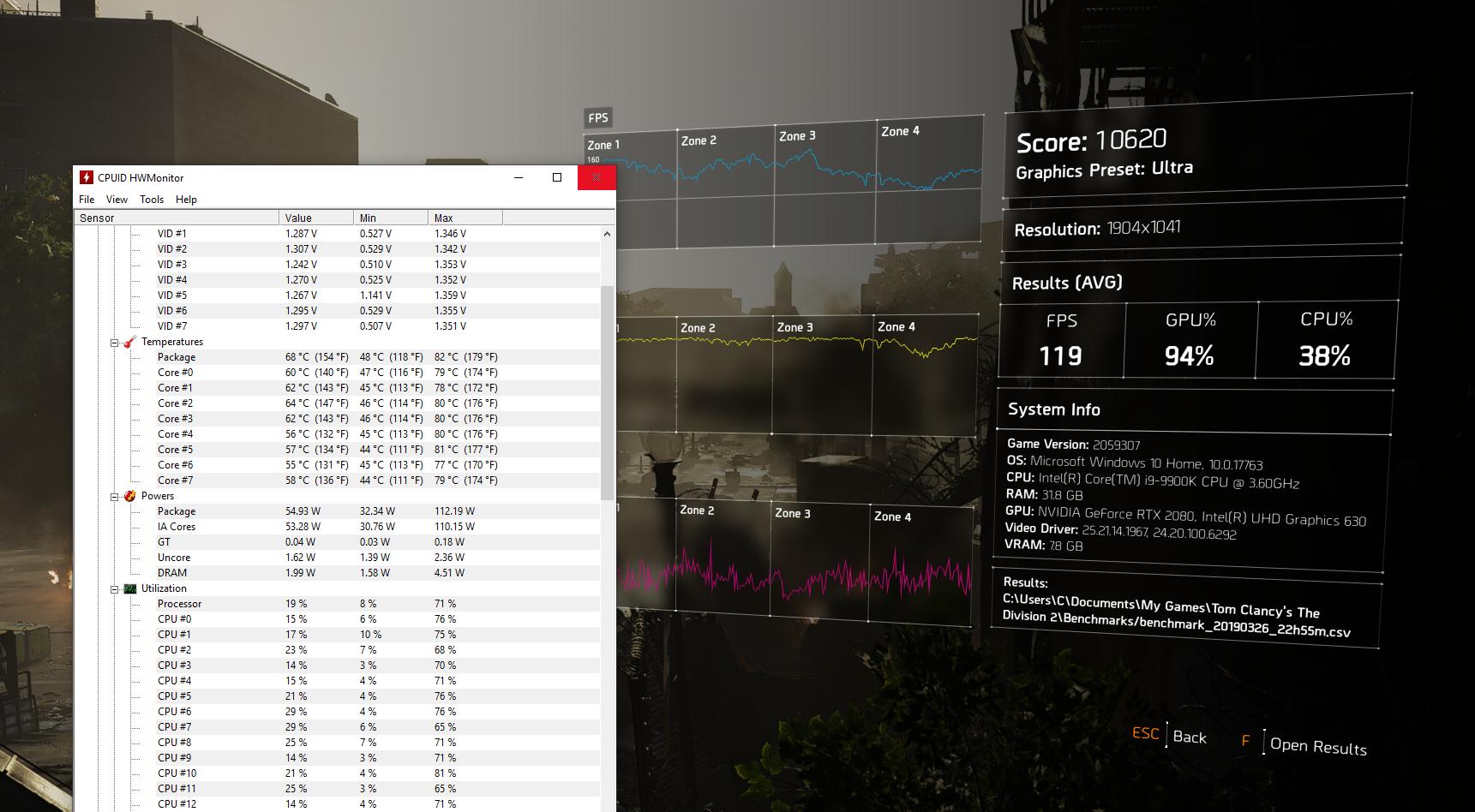Collapse the Utilization tree node
The image size is (1475, 812).
click(114, 589)
